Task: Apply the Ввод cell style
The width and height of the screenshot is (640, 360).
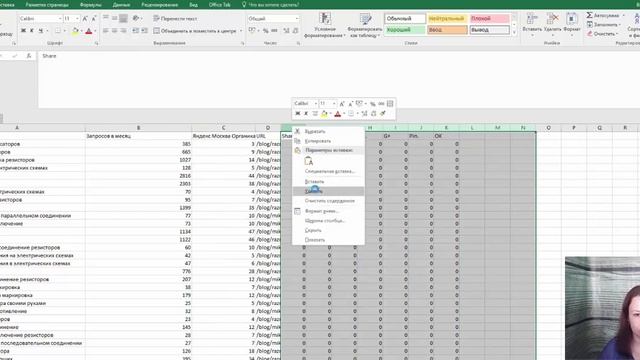Action: [447, 30]
